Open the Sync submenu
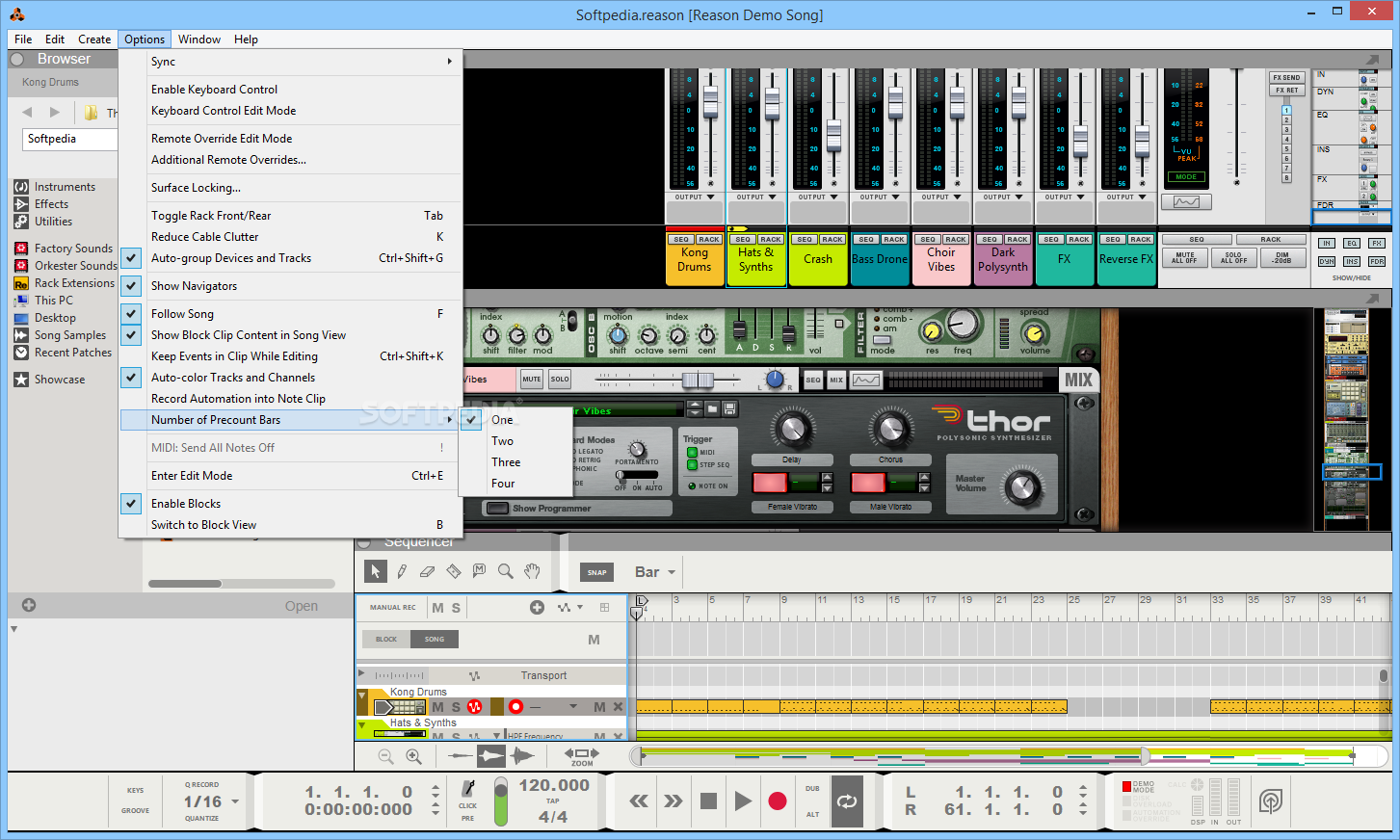1400x840 pixels. click(x=292, y=62)
